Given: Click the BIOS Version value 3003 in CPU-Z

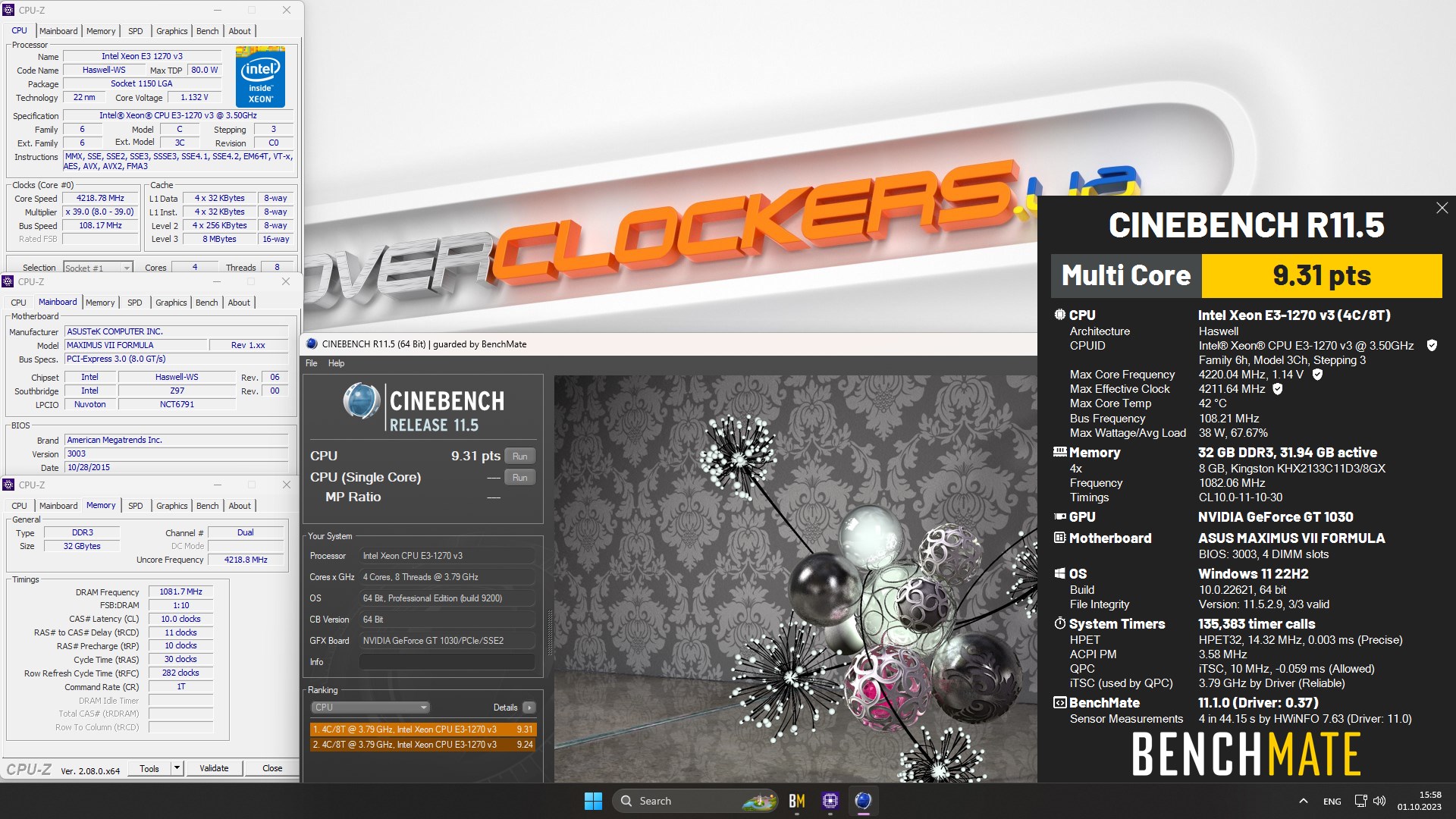Looking at the screenshot, I should (x=176, y=453).
